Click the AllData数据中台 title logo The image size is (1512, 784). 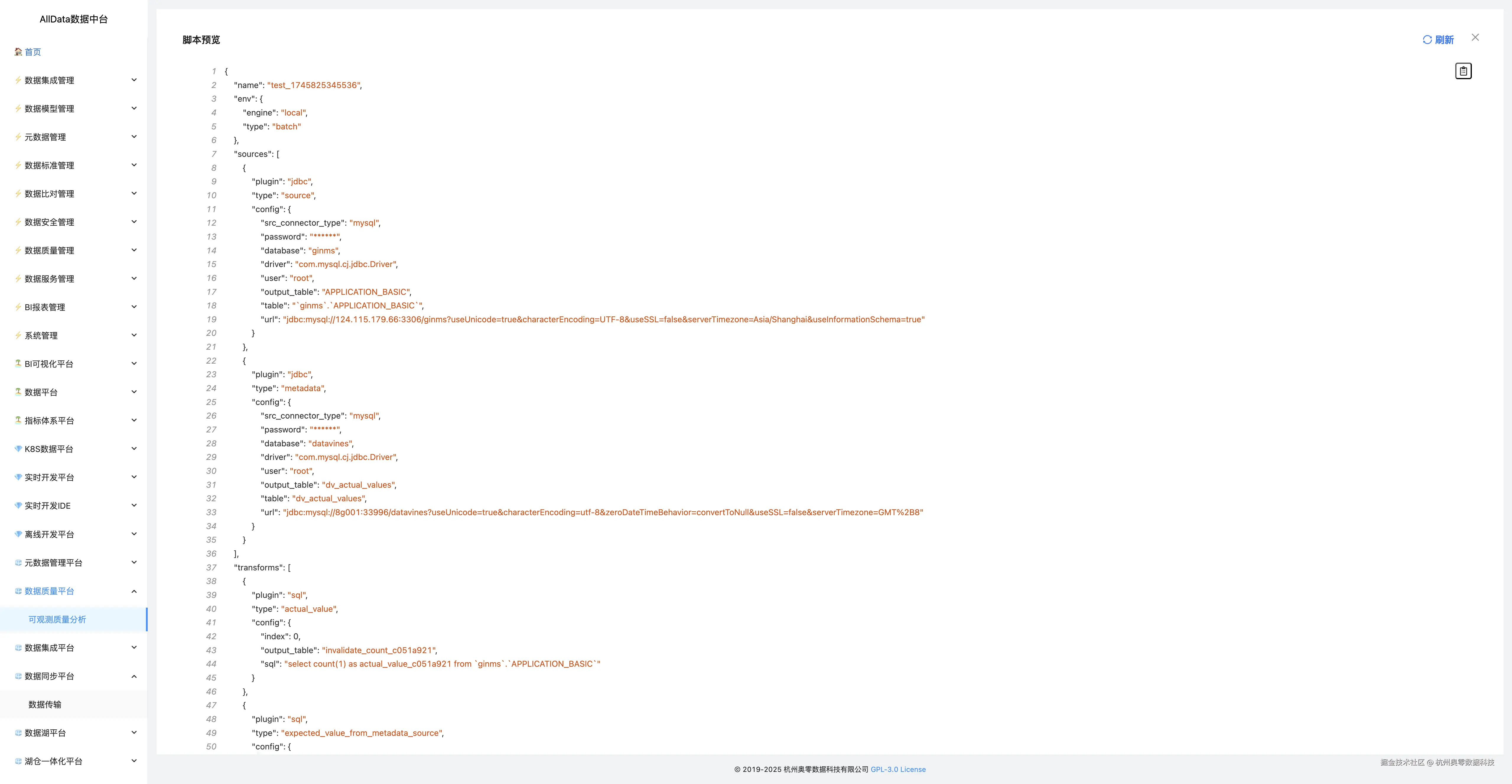[73, 19]
